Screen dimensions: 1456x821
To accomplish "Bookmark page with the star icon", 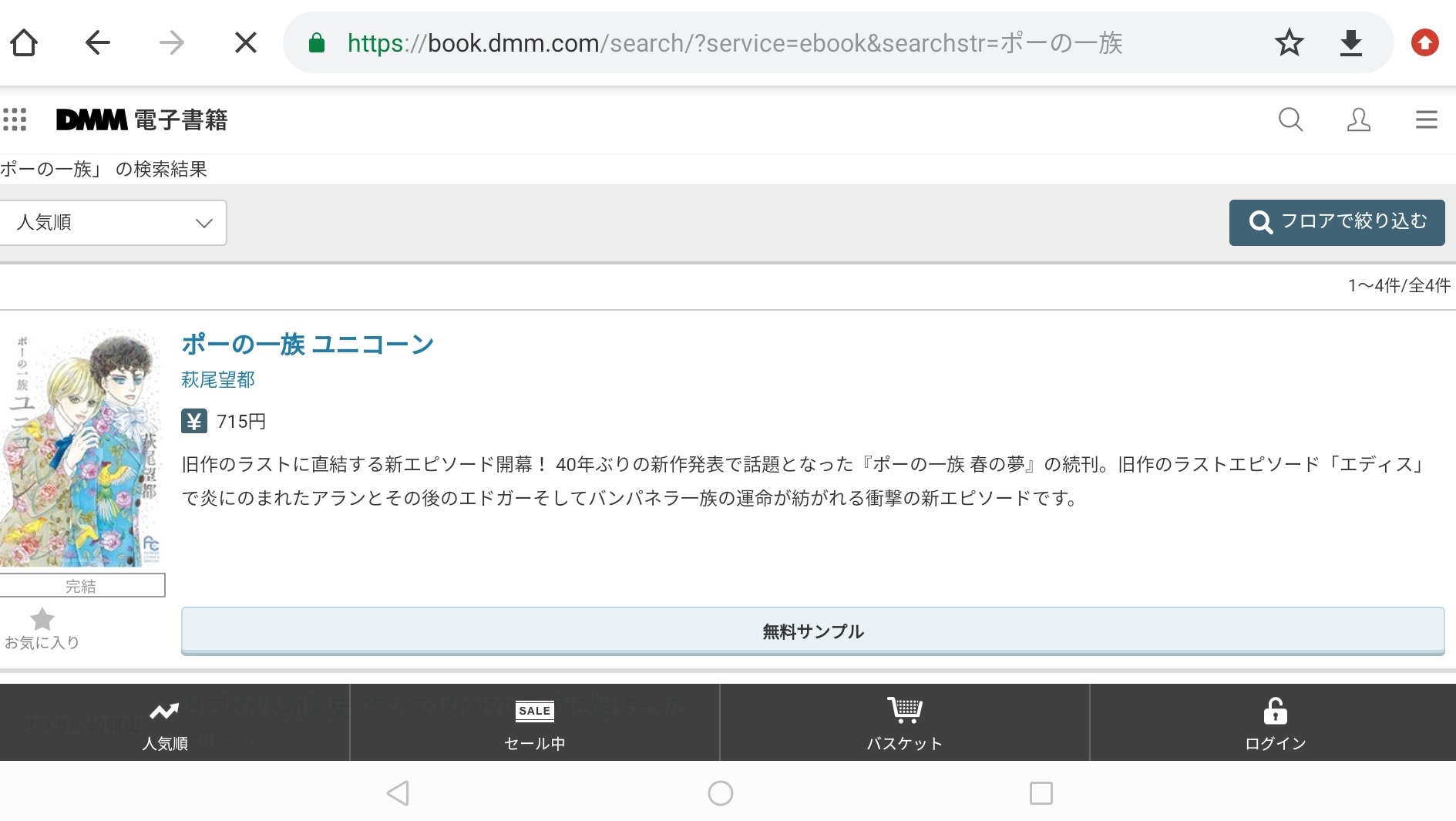I will pyautogui.click(x=1289, y=42).
